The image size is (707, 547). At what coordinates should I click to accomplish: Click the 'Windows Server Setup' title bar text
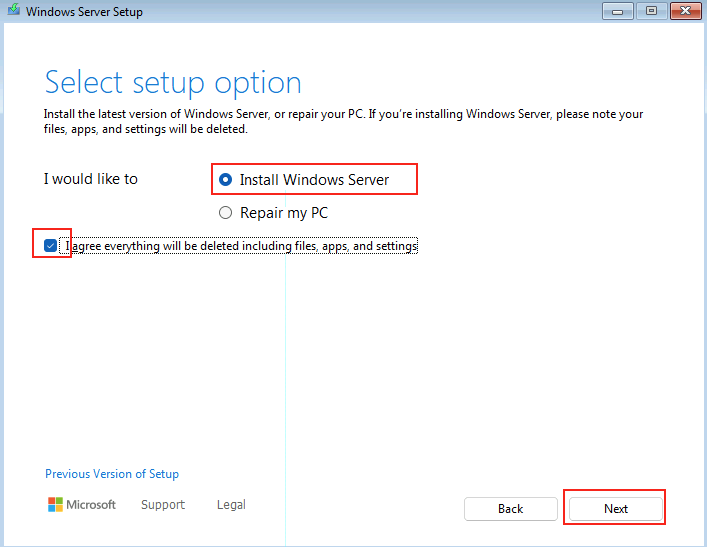click(84, 12)
